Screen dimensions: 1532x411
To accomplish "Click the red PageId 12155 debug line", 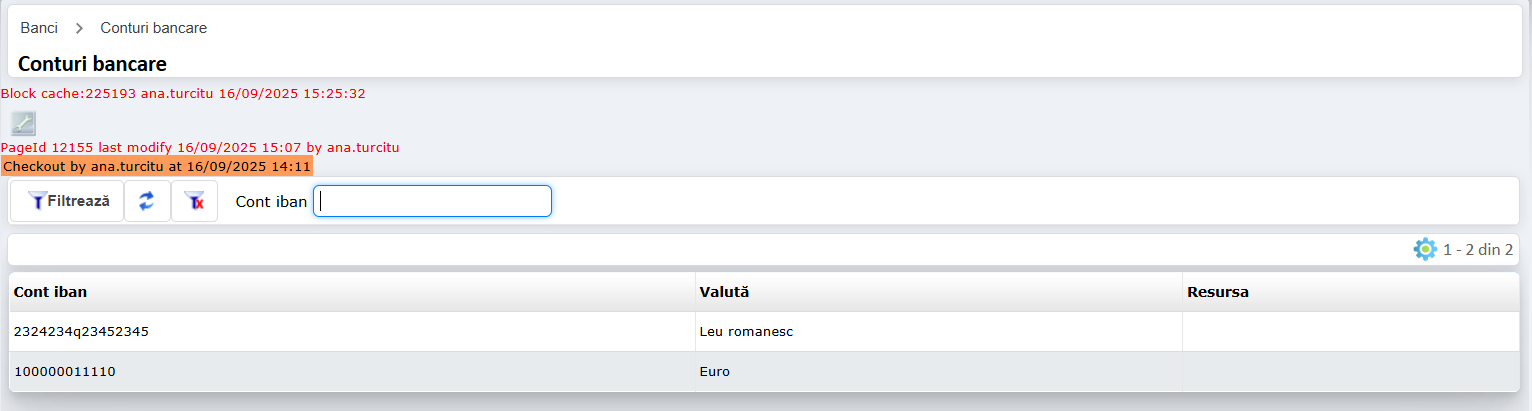I will (x=200, y=147).
